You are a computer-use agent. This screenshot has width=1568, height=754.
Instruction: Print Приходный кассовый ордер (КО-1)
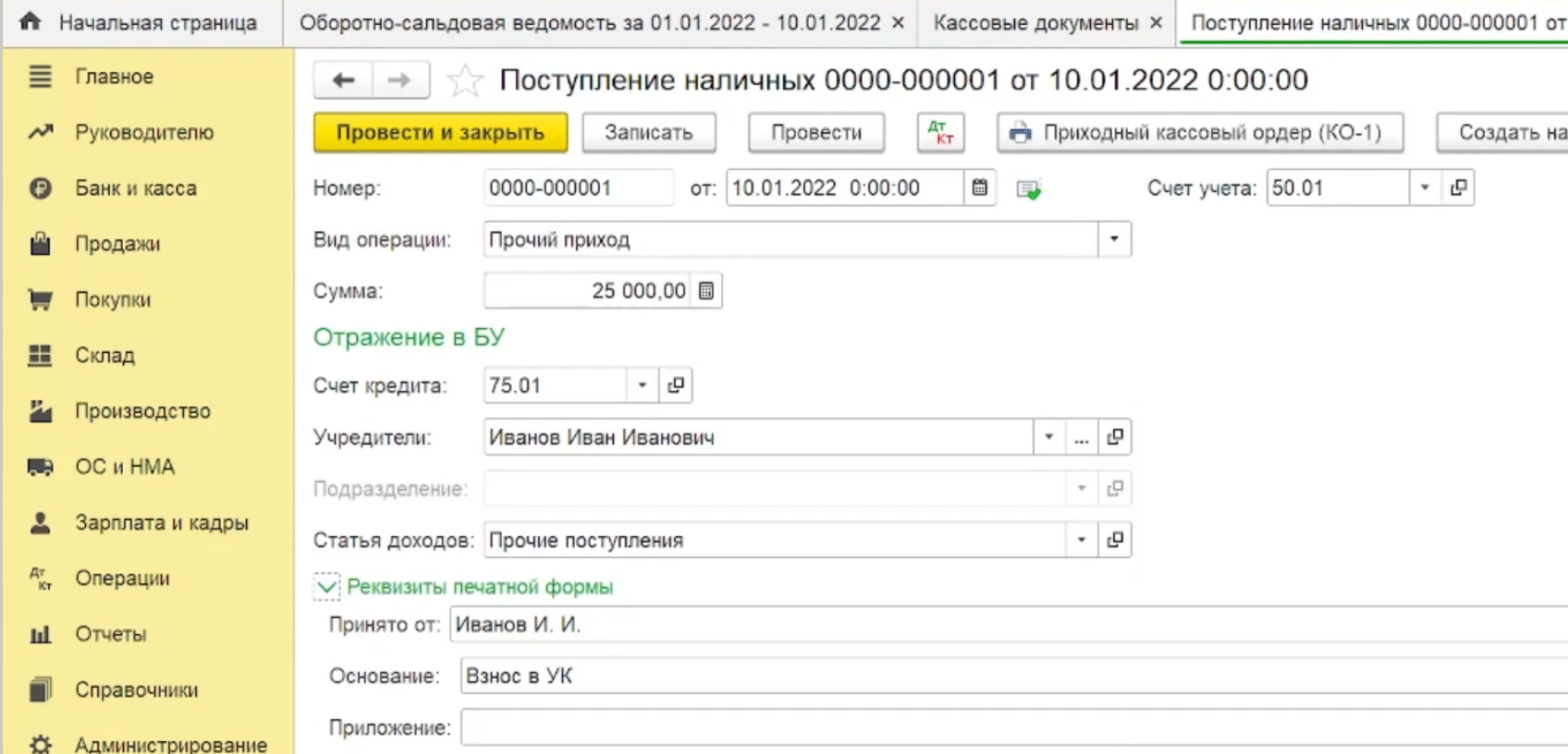coord(1200,133)
